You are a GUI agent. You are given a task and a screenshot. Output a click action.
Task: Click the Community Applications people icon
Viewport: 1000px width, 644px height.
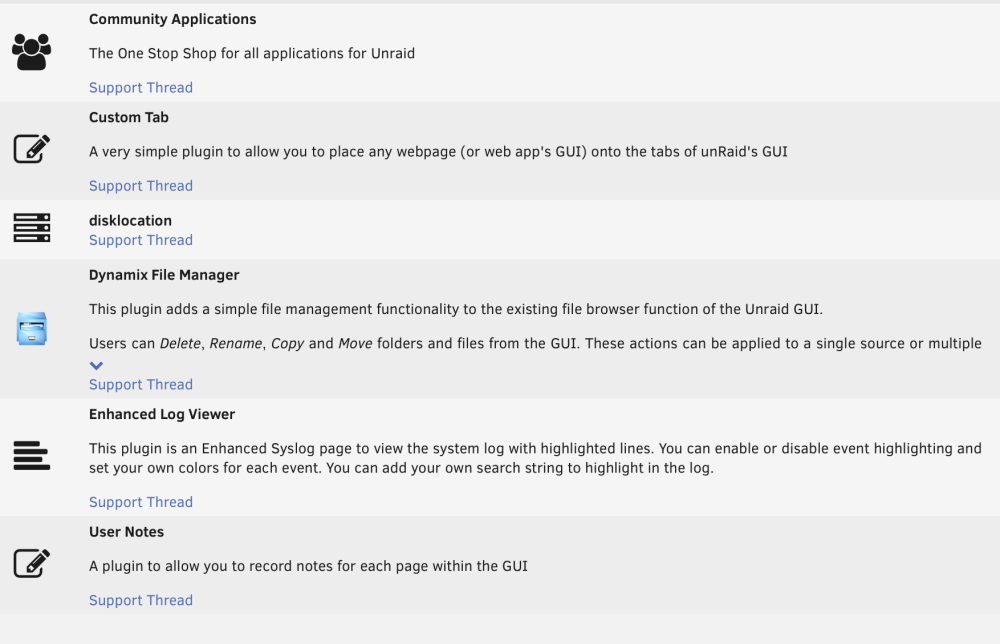pos(31,52)
